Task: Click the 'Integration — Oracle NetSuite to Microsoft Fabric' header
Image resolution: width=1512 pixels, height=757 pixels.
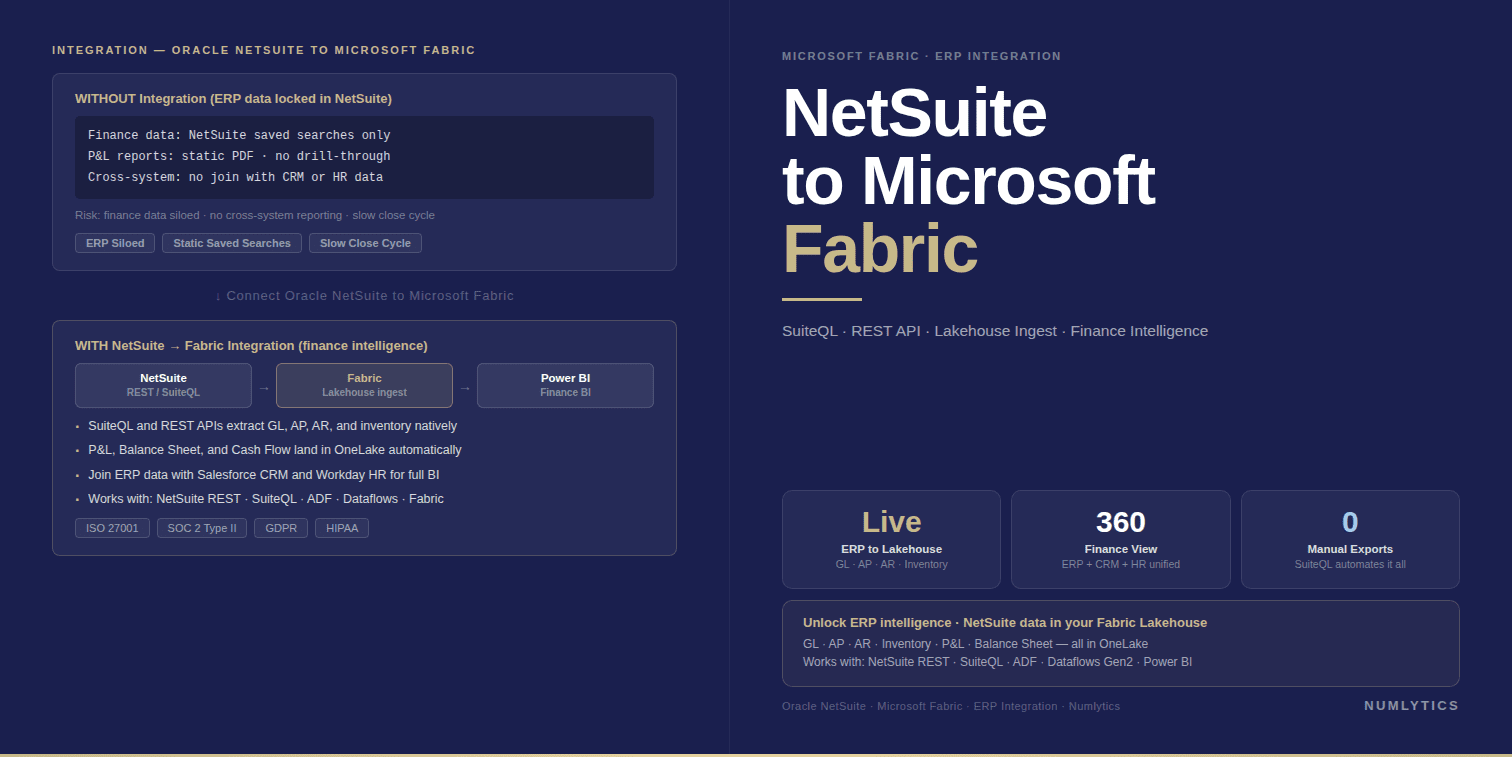Action: 264,50
